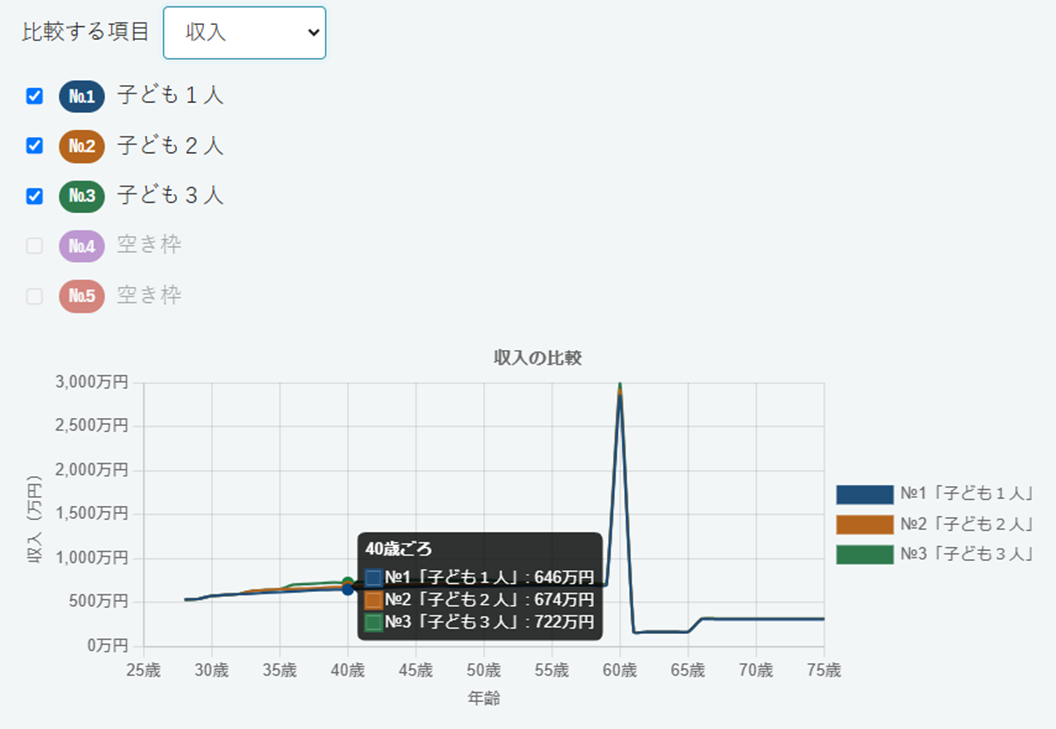Uncheck the No.3 子ども３人 checkbox
Viewport: 1056px width, 729px height.
[34, 196]
